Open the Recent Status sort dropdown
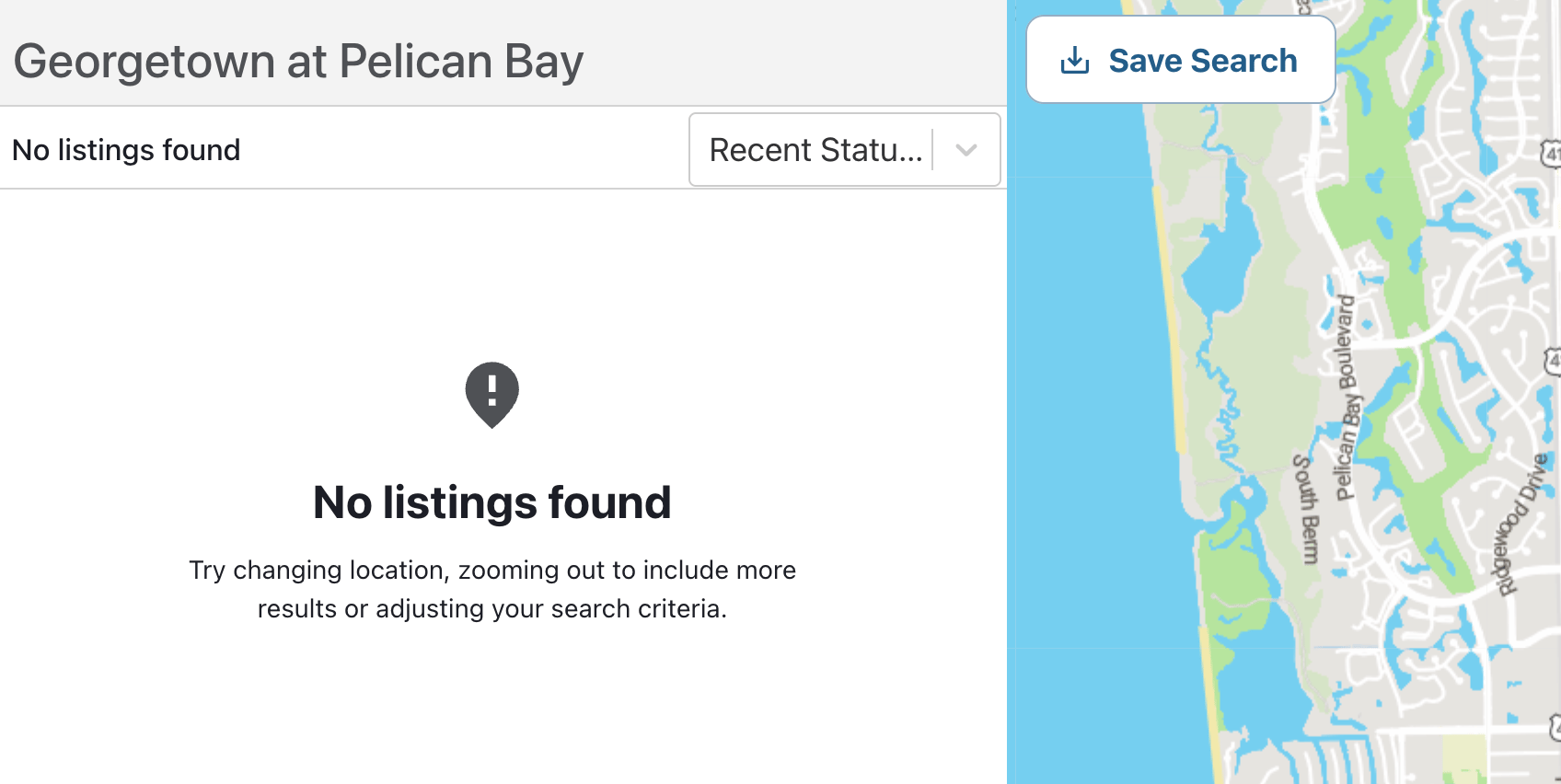This screenshot has height=784, width=1561. click(844, 150)
